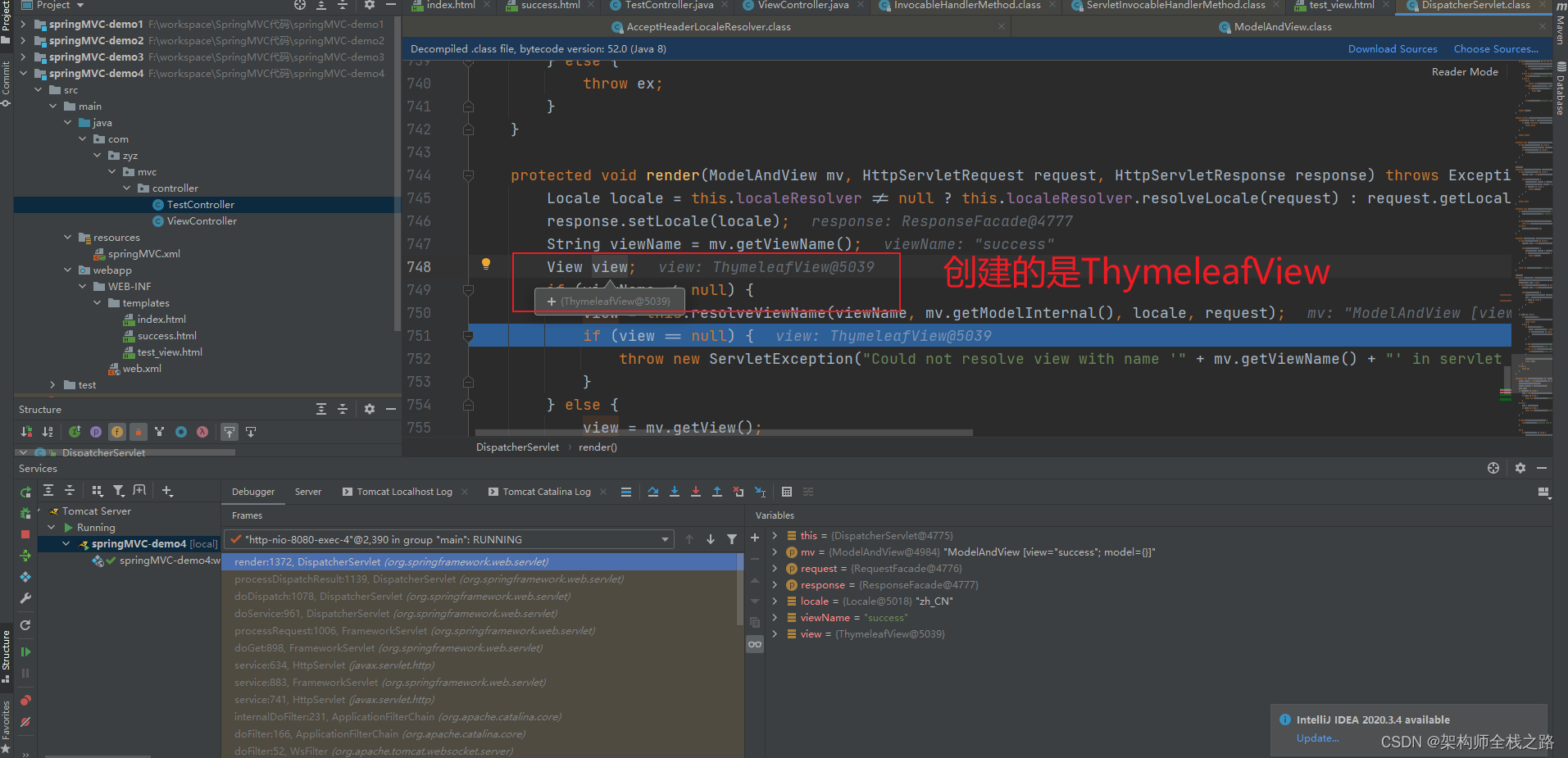The width and height of the screenshot is (1568, 758).
Task: Open View Breakpoints red circles icon
Action: click(25, 701)
